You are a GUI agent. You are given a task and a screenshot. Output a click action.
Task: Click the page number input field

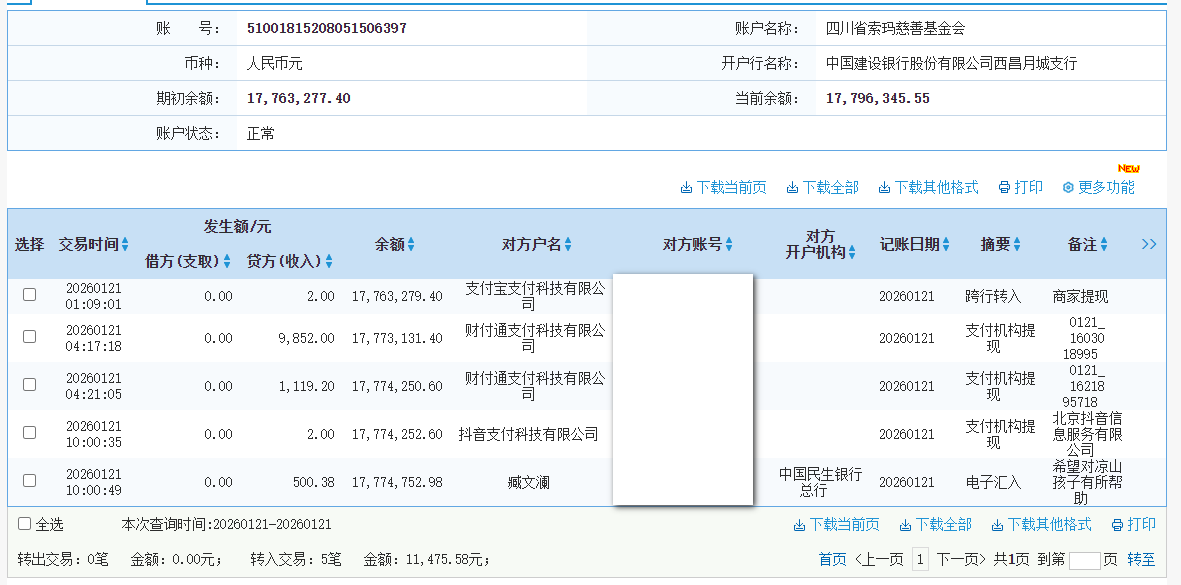tap(1085, 560)
